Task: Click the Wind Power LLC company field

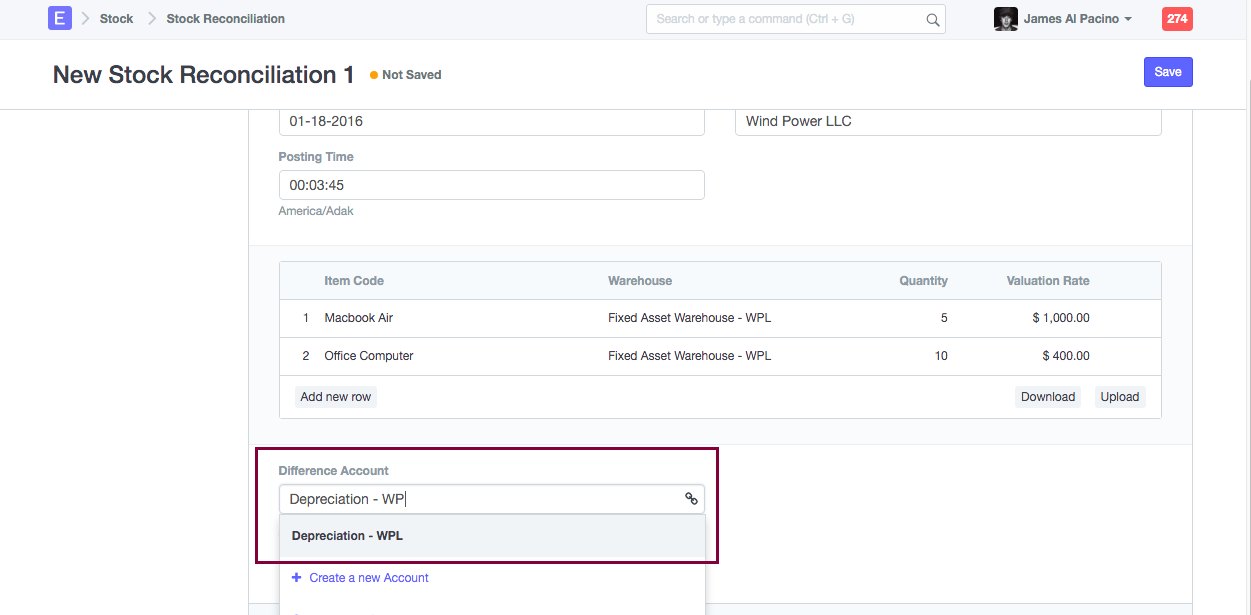Action: click(947, 121)
